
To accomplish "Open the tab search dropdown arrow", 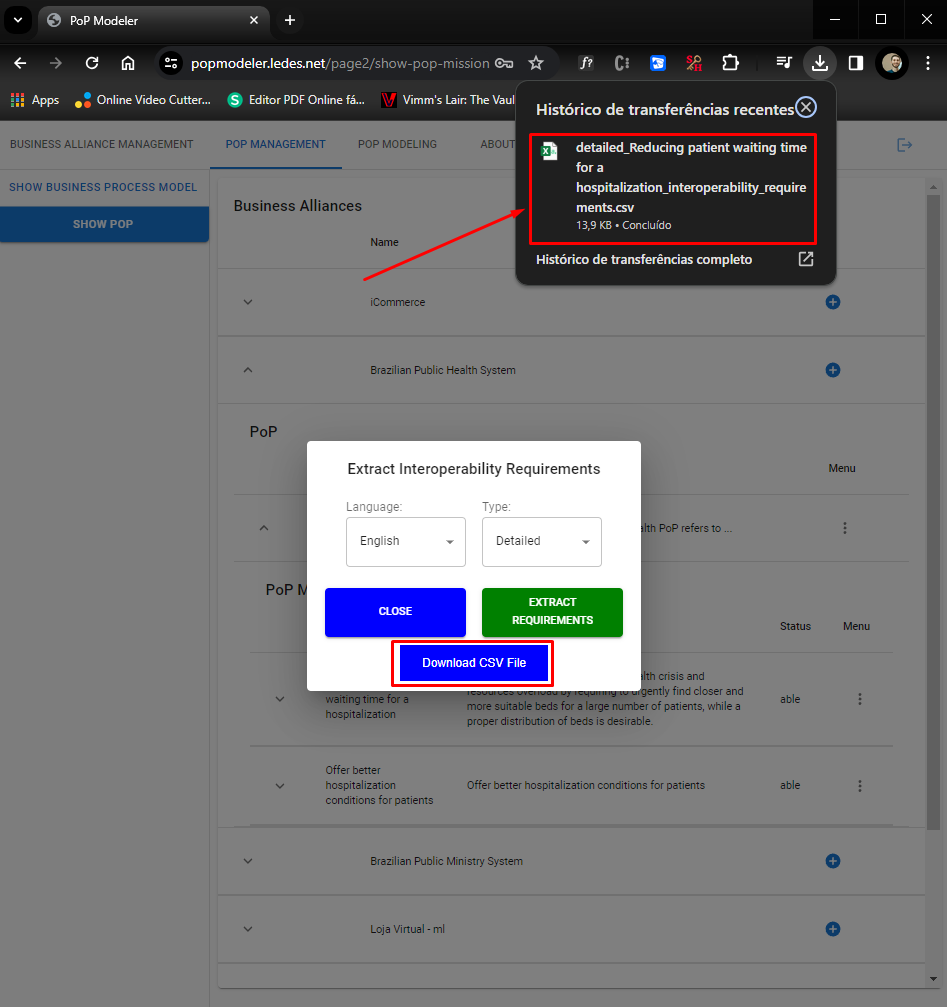I will (x=18, y=20).
